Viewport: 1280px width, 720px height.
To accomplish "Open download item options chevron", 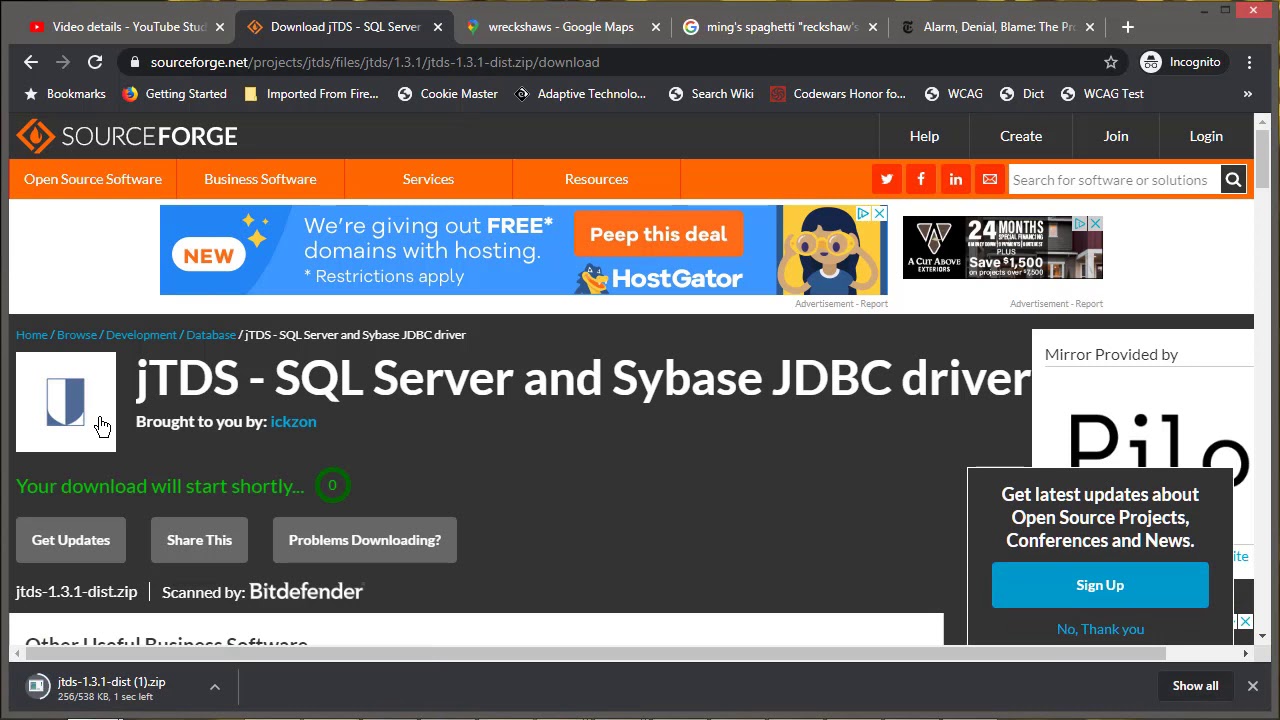I will (x=214, y=687).
